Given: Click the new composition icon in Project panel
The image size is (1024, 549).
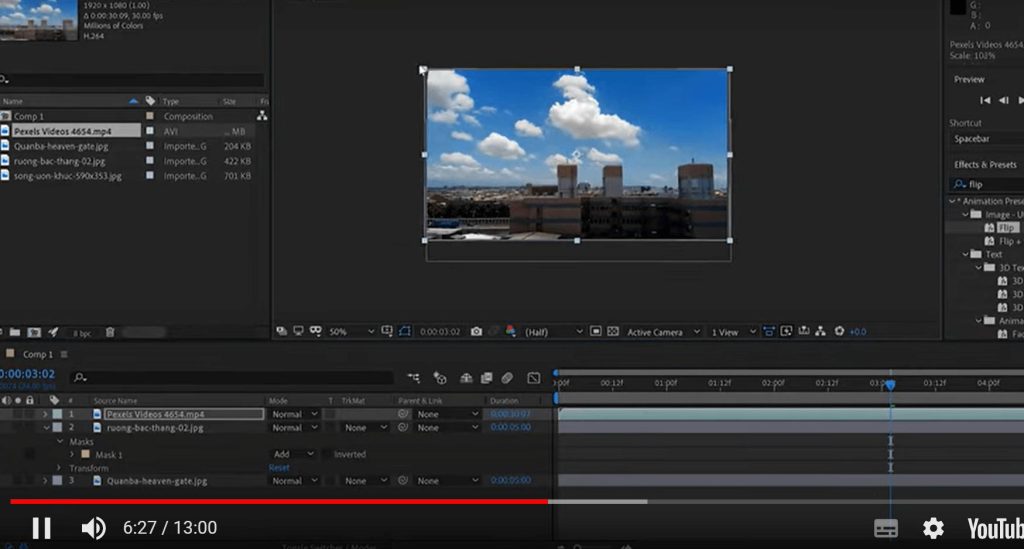Looking at the screenshot, I should coord(34,332).
